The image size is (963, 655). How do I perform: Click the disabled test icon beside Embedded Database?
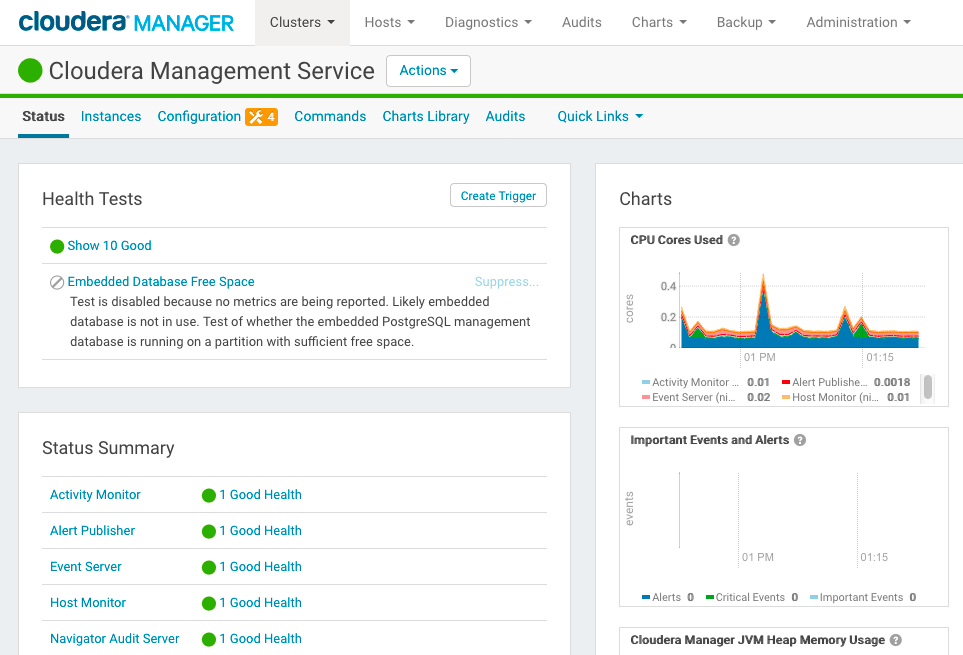(x=57, y=282)
